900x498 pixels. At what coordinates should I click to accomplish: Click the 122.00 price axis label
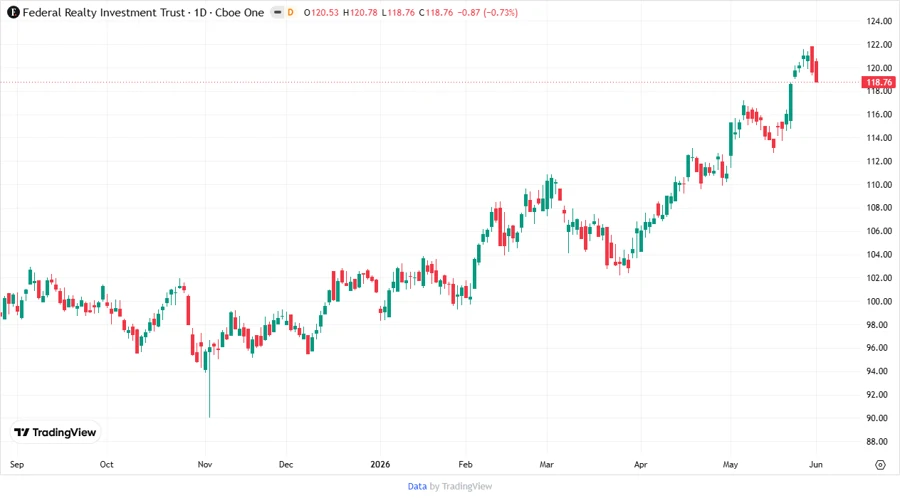coord(879,45)
